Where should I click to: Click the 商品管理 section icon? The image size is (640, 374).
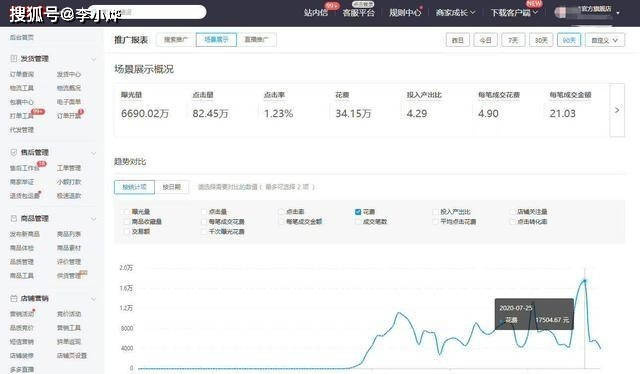pos(13,218)
